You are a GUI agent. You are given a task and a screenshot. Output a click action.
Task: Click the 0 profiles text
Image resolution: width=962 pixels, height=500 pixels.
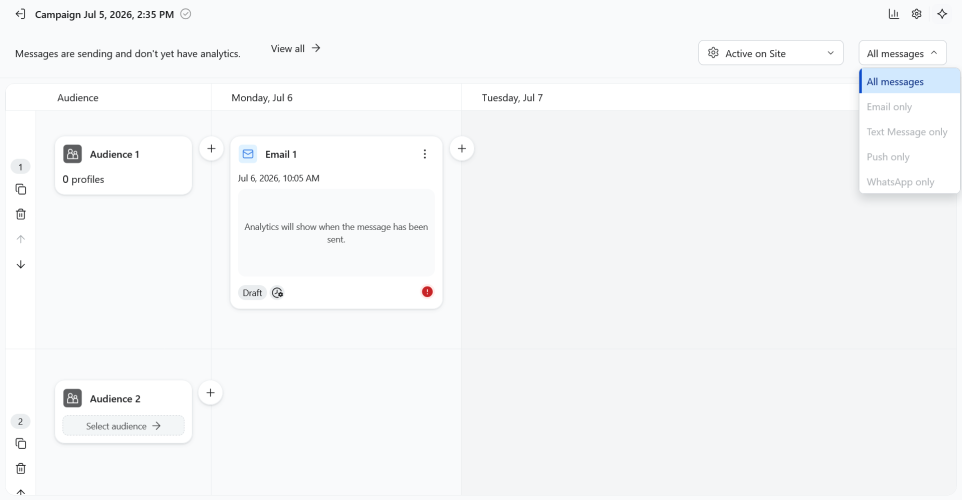point(83,179)
